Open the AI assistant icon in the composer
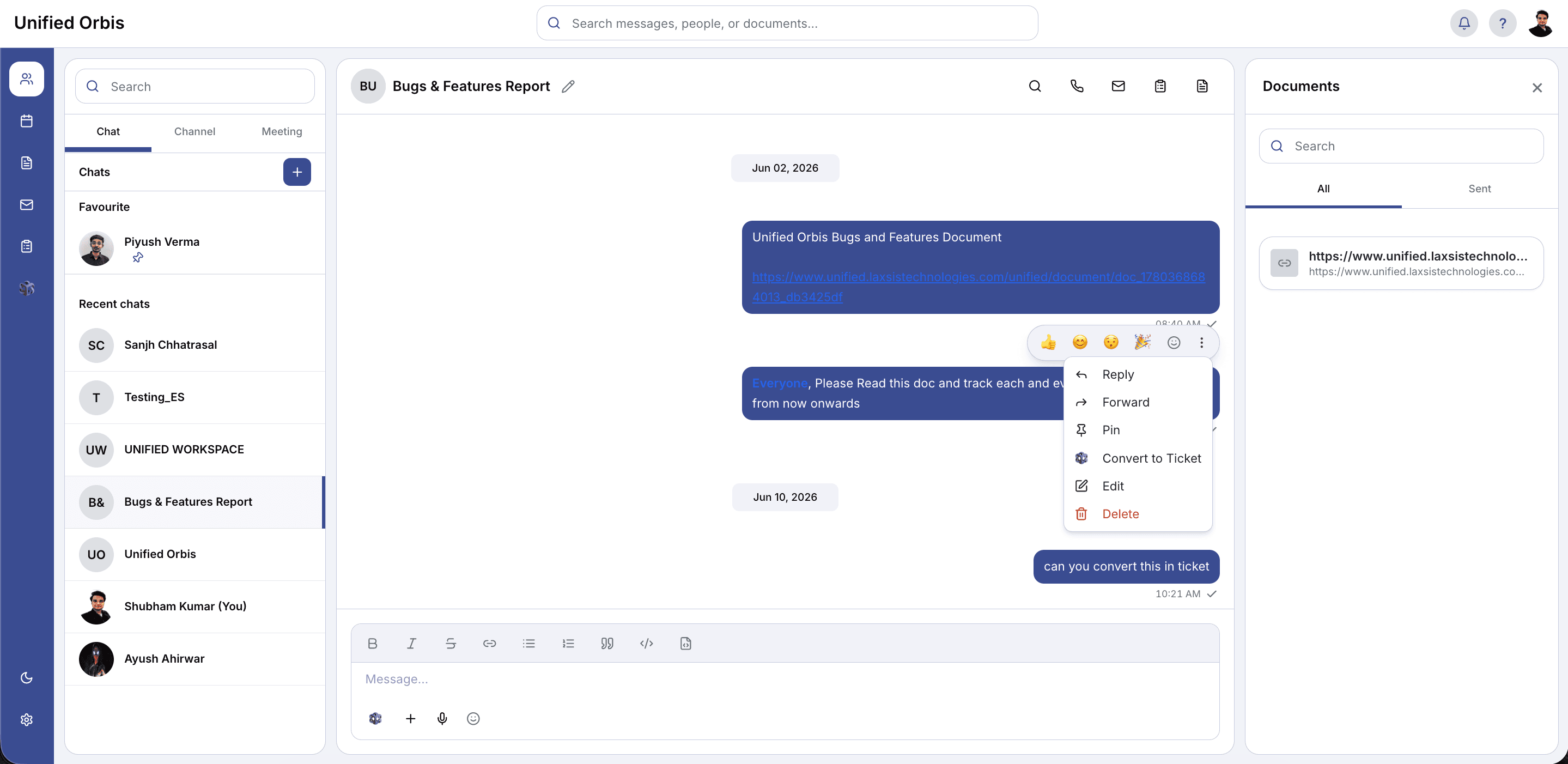The image size is (1568, 764). point(375,718)
